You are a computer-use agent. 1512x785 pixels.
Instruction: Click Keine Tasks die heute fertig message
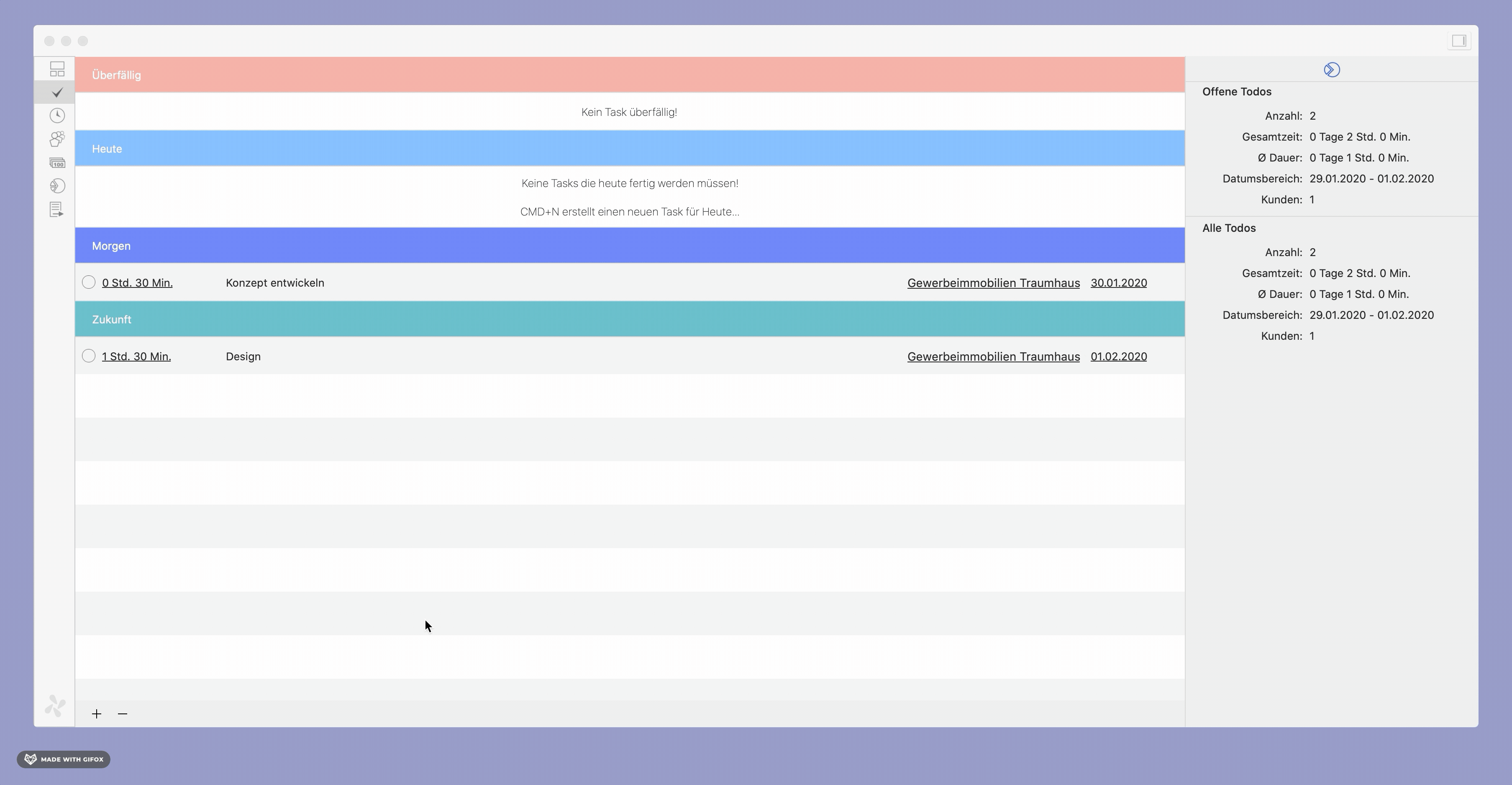coord(630,183)
